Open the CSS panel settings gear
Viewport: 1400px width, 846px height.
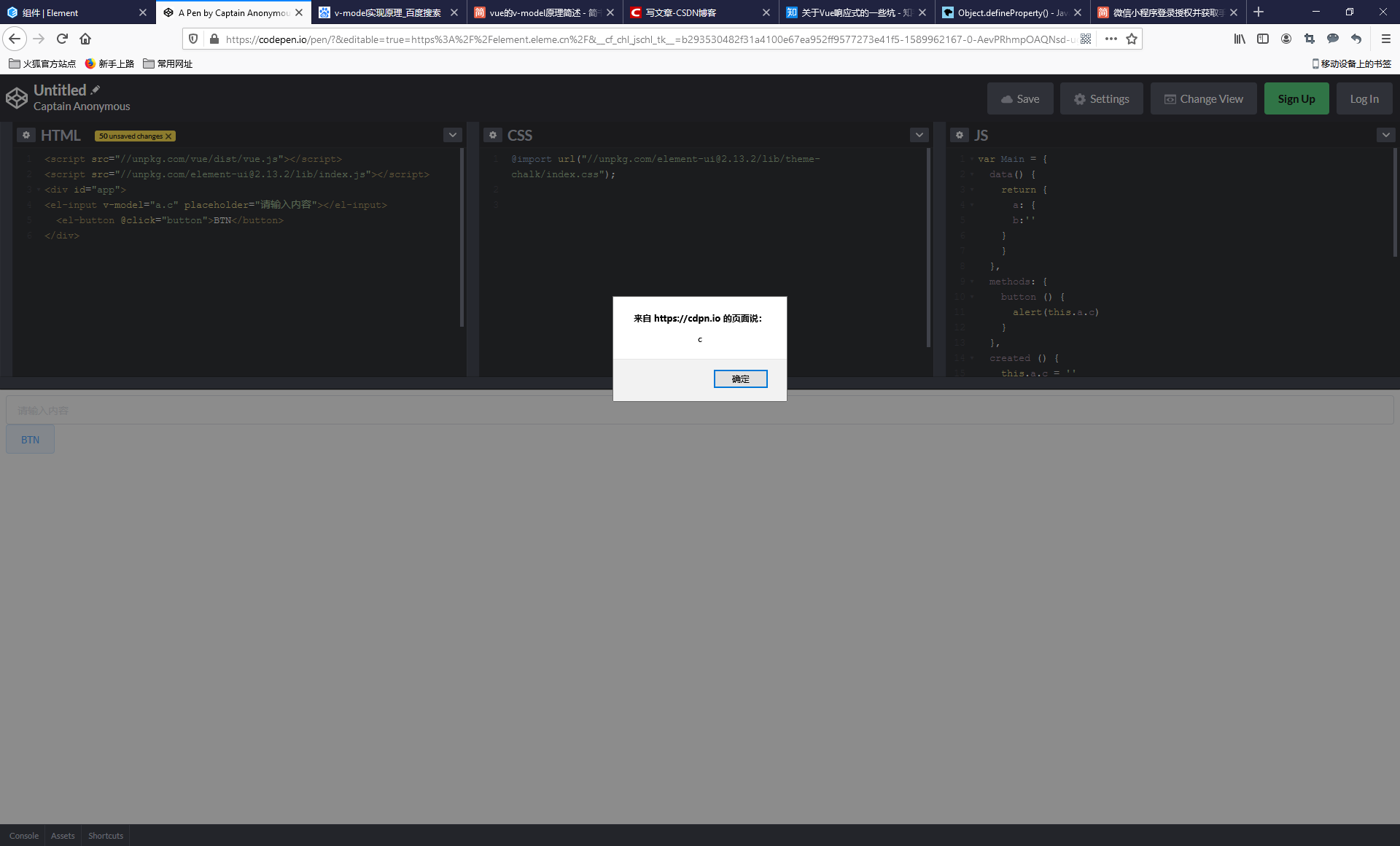493,135
